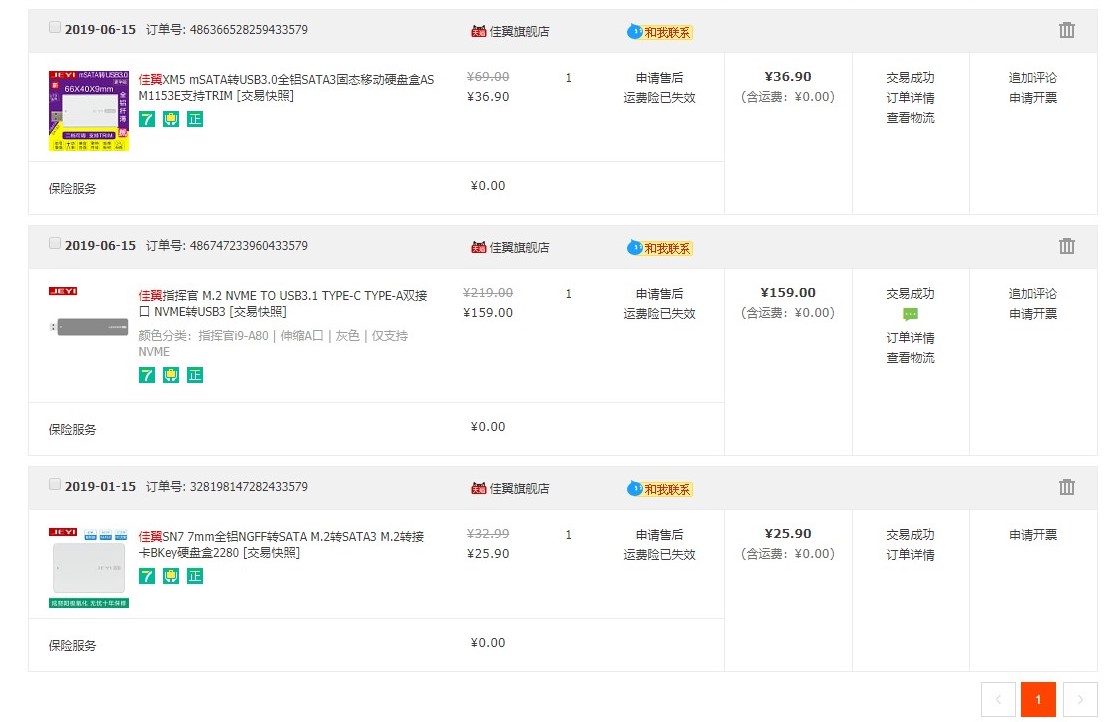The height and width of the screenshot is (722, 1106).
Task: Click order number 486366528259433579
Action: [249, 30]
